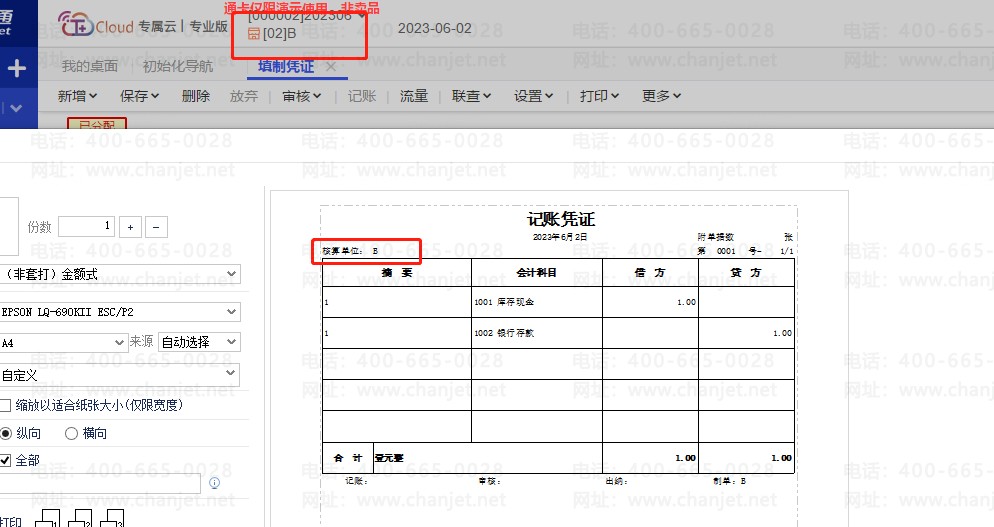Click the 合计 label in the total row
Image resolution: width=994 pixels, height=527 pixels.
[x=348, y=458]
